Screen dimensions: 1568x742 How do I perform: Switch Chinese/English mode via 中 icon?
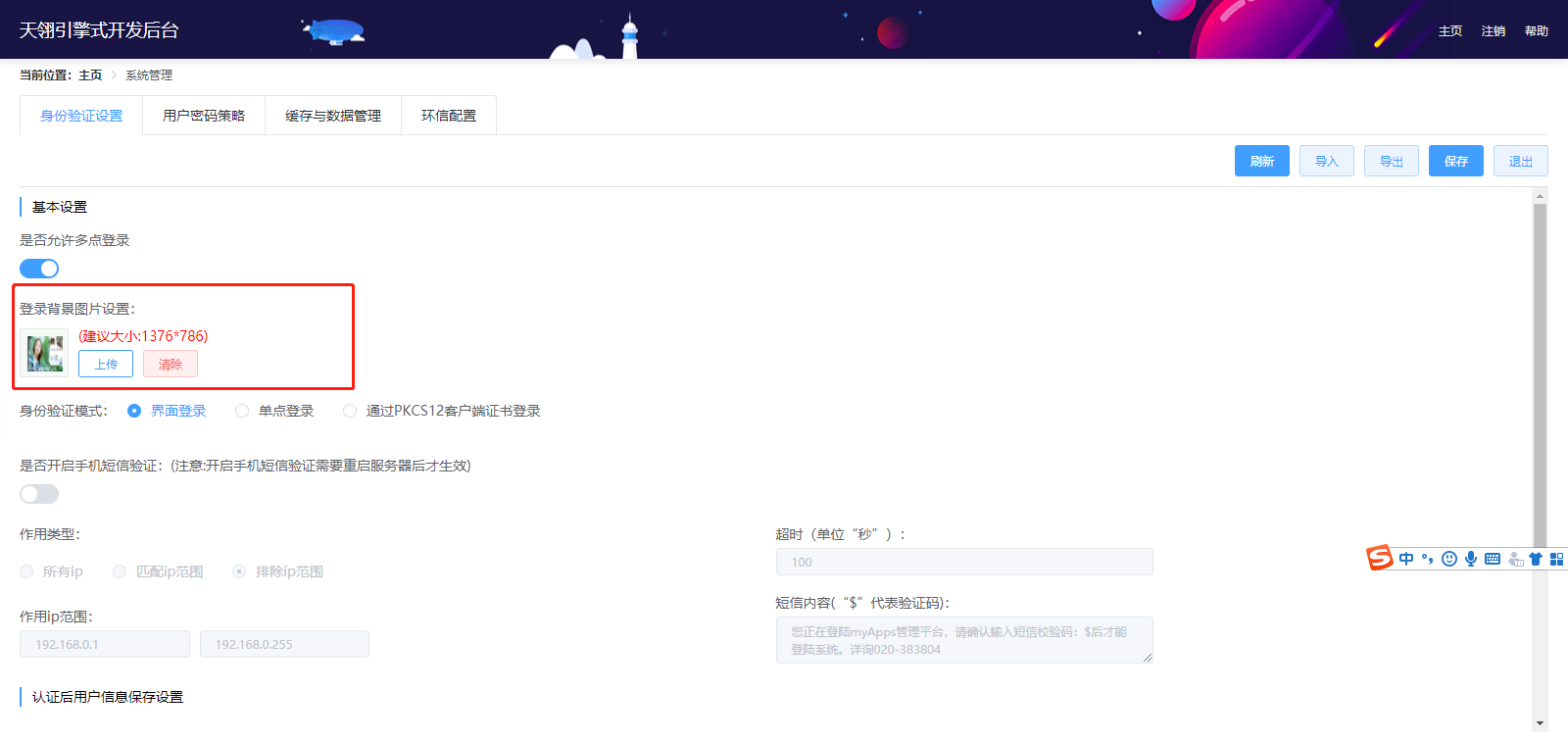tap(1406, 559)
